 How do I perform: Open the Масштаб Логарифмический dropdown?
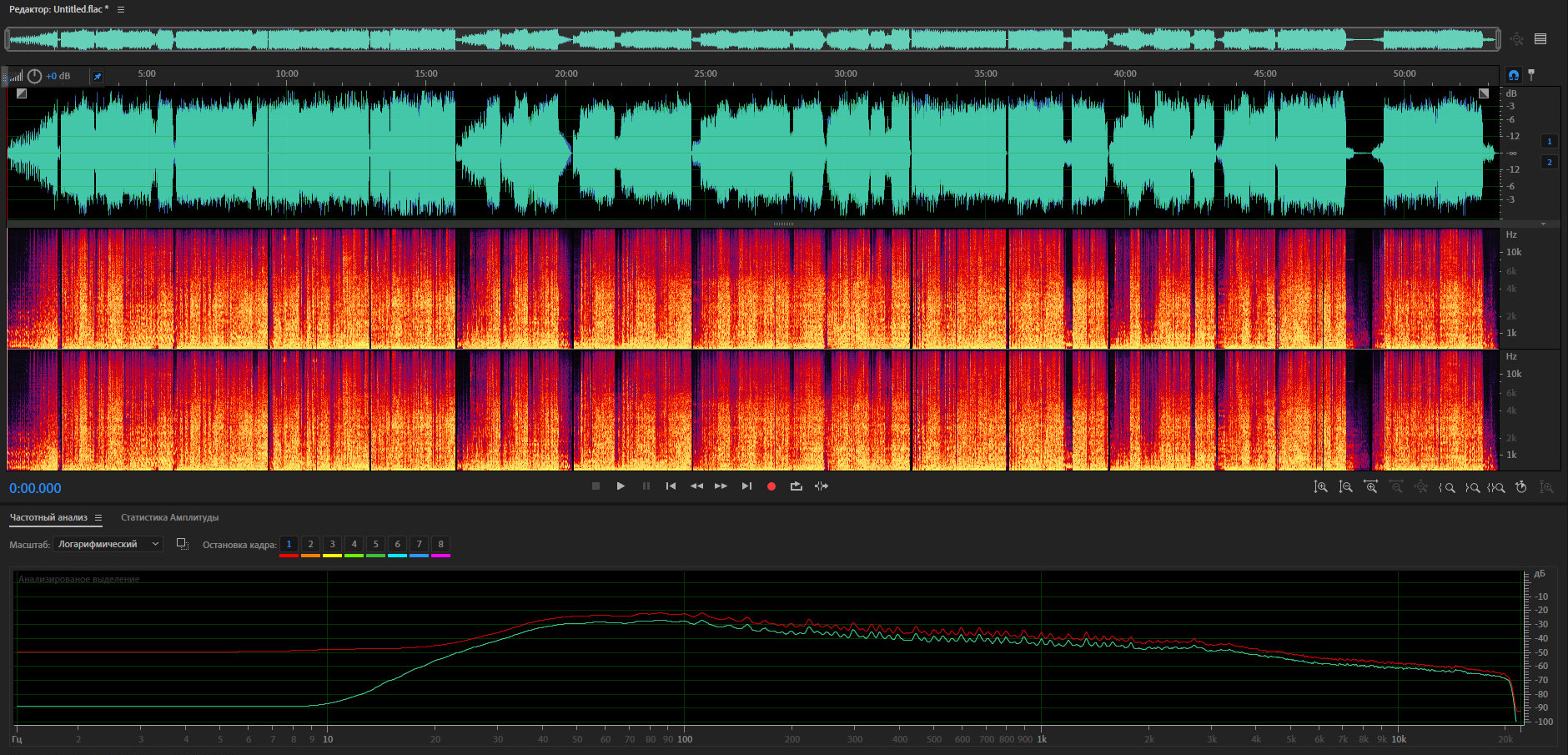click(108, 544)
